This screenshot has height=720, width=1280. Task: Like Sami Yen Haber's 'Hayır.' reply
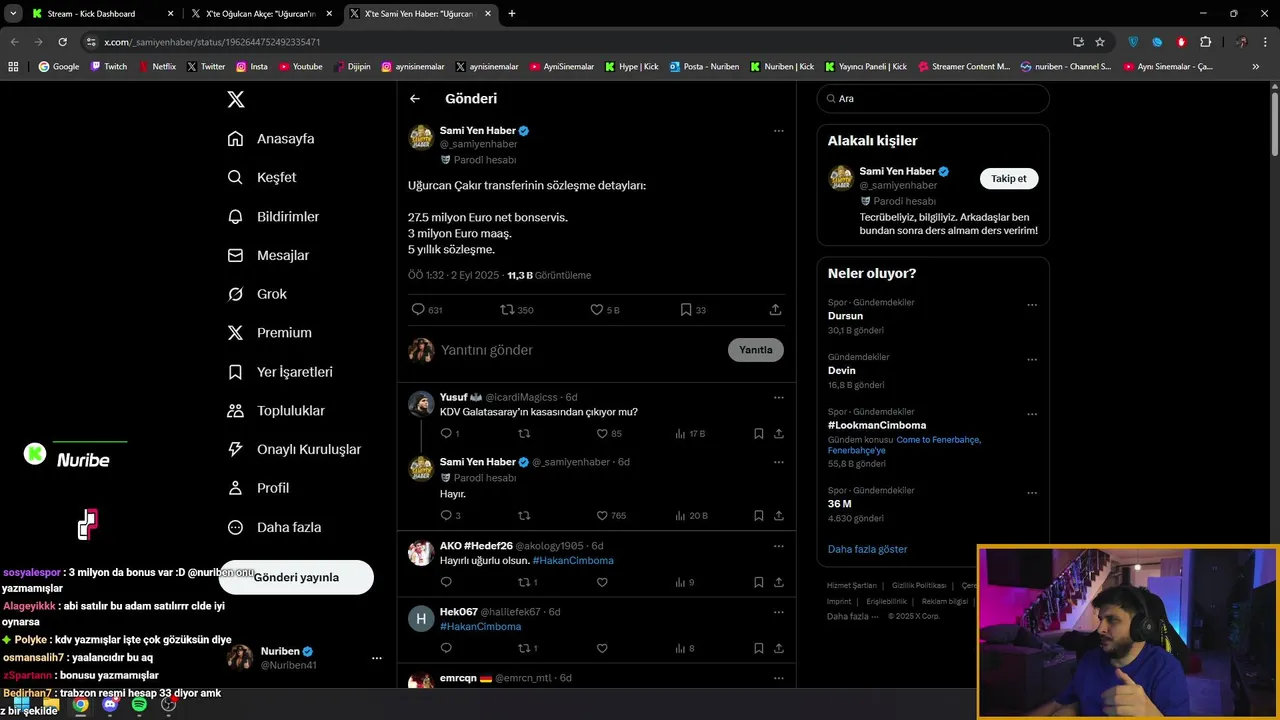[611, 516]
